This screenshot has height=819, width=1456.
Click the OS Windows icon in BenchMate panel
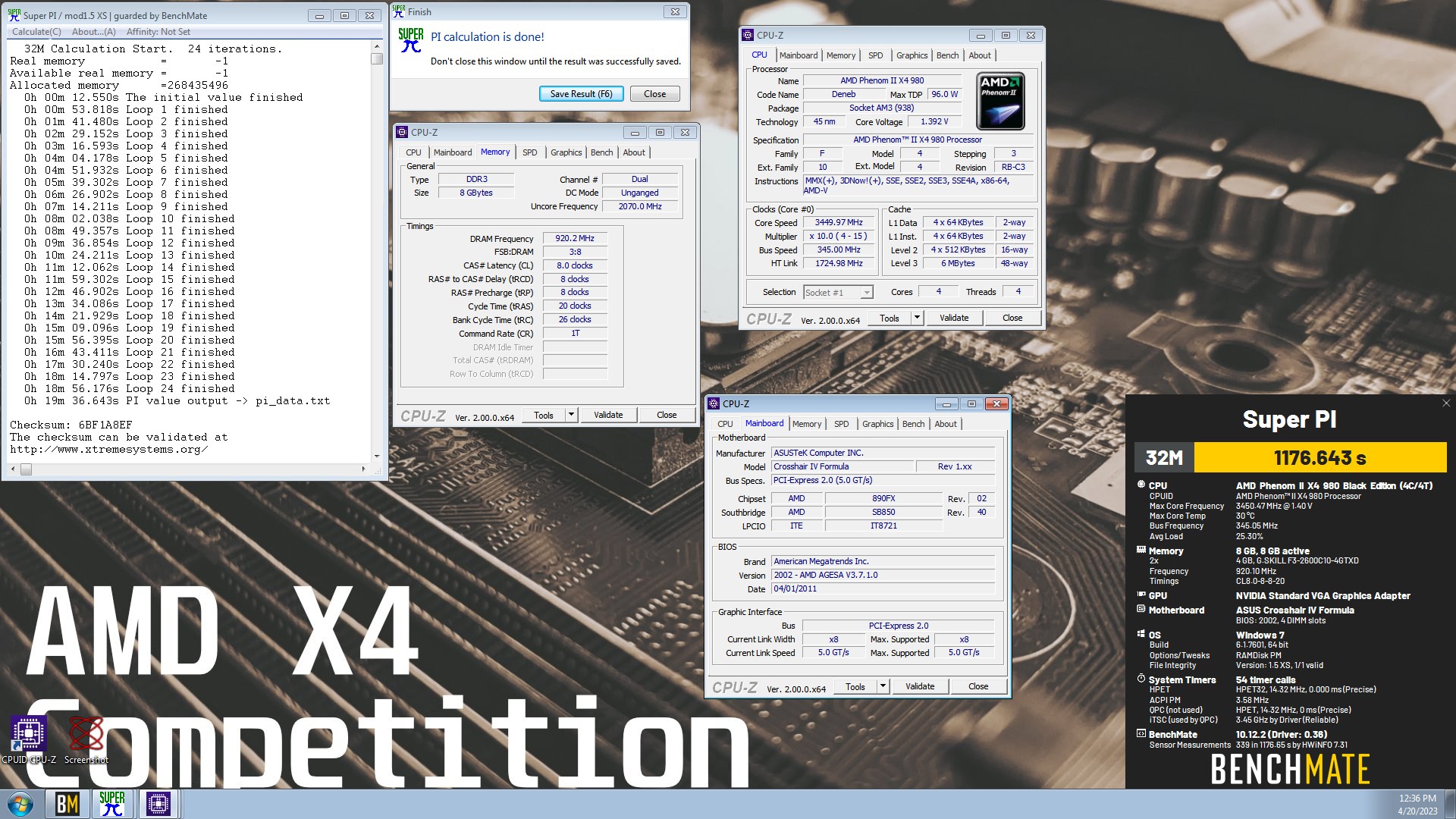click(1141, 634)
